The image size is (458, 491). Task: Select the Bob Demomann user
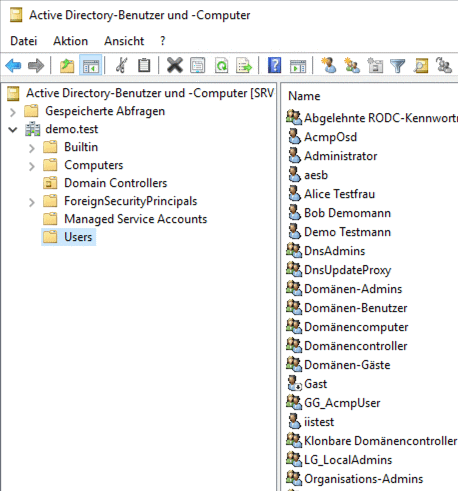[x=347, y=213]
